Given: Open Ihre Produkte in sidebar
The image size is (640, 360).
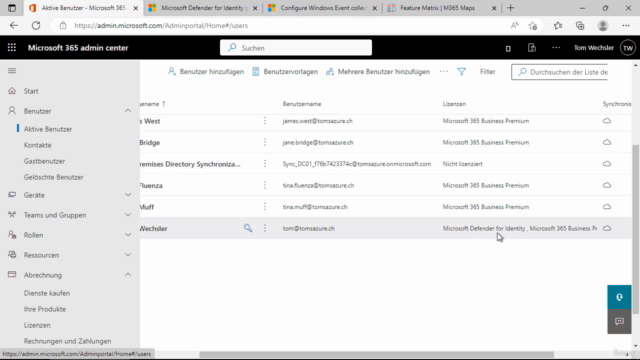Looking at the screenshot, I should [x=45, y=309].
